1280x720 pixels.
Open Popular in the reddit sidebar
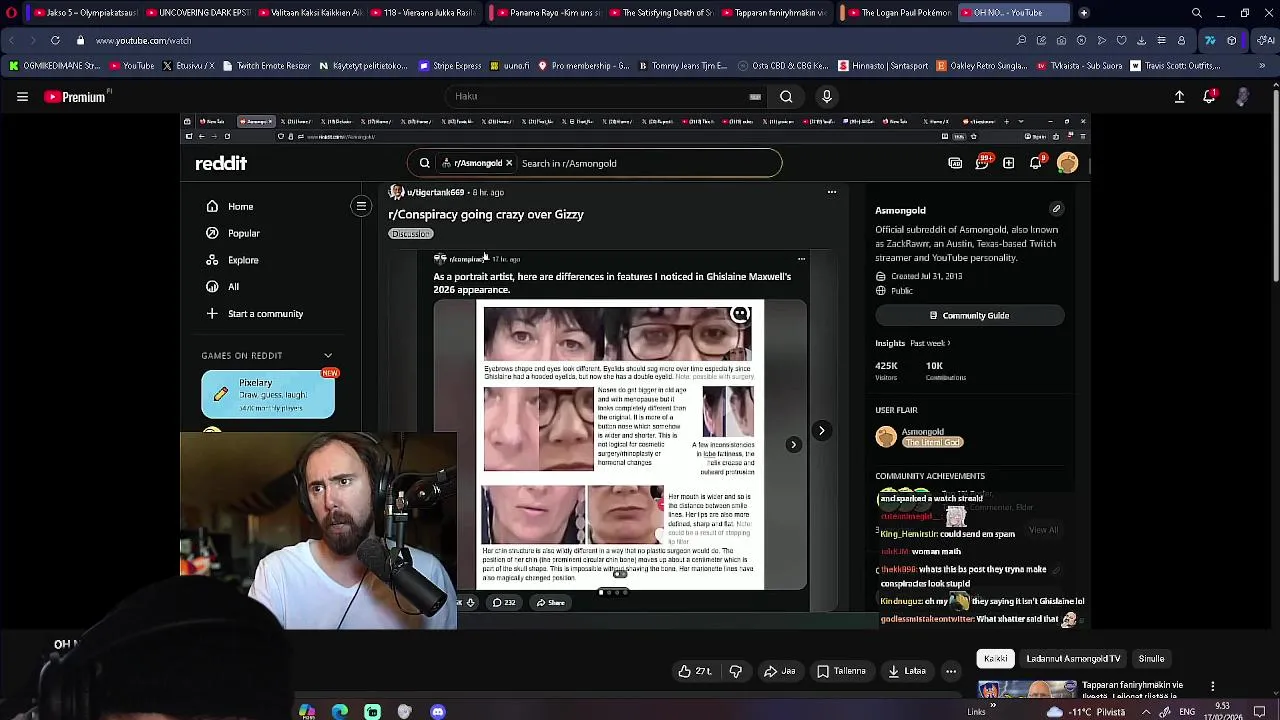point(243,234)
